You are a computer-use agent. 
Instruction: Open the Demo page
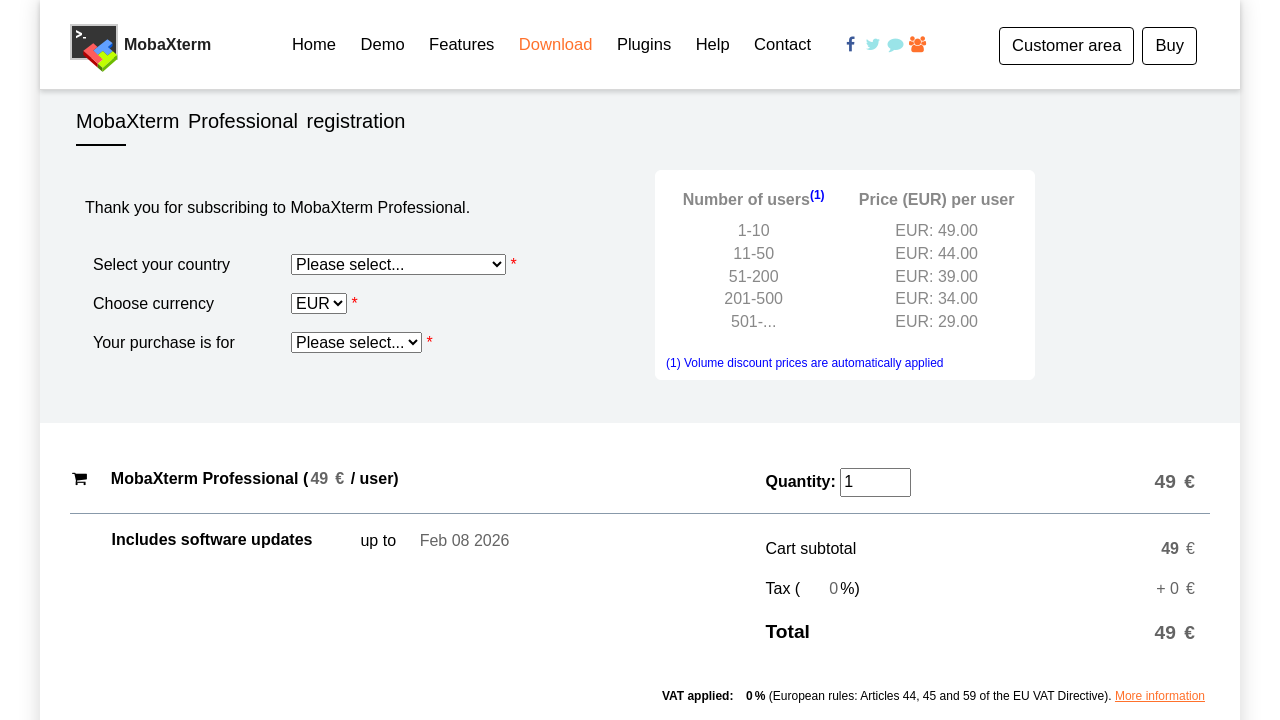(382, 45)
